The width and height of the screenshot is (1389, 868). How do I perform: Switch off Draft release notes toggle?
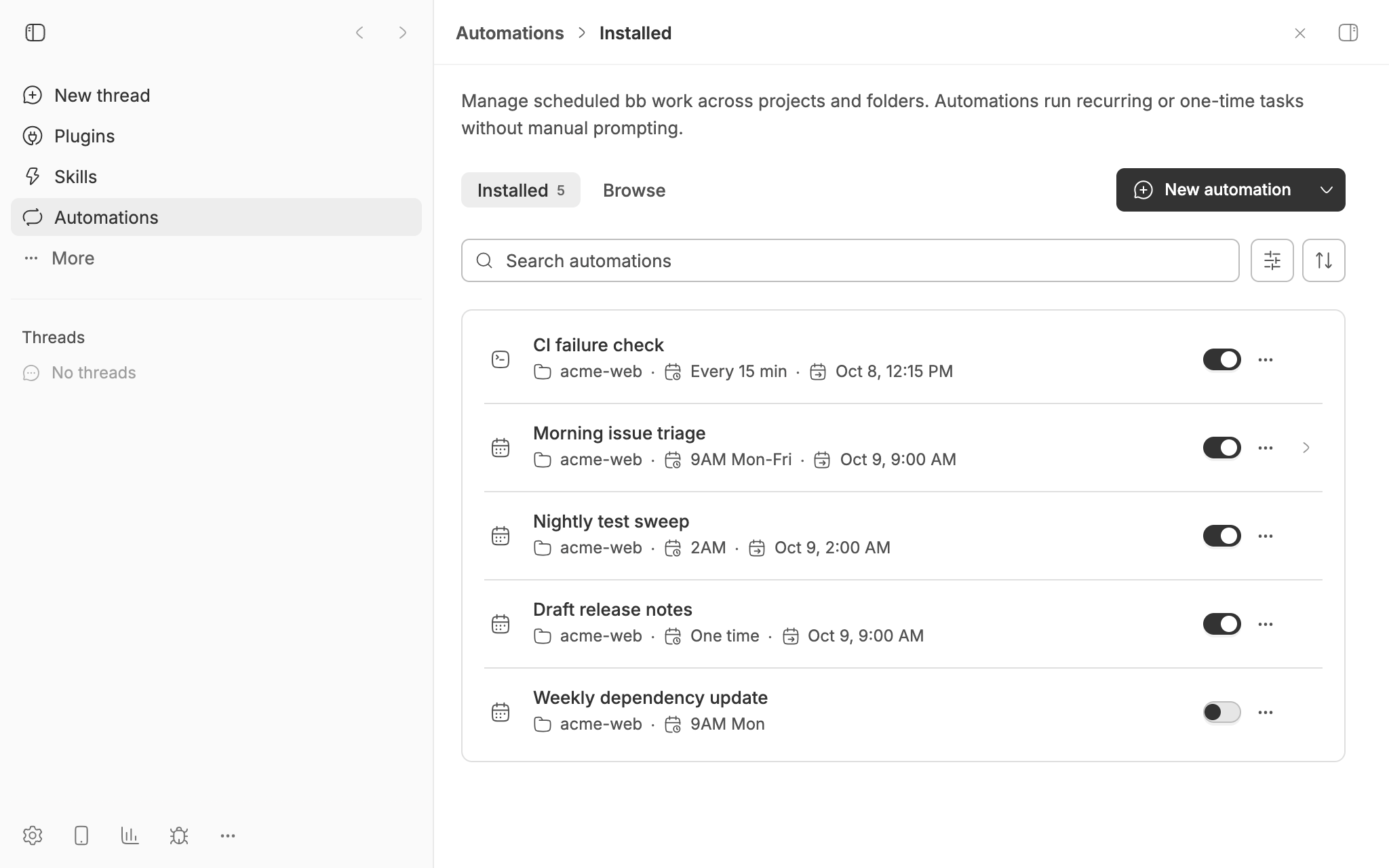(x=1222, y=624)
